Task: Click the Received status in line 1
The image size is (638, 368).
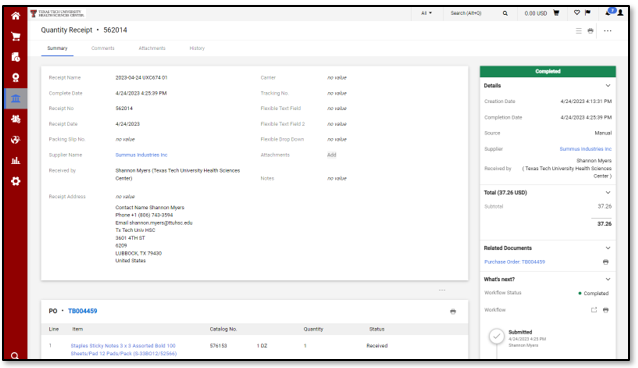Action: tap(377, 346)
